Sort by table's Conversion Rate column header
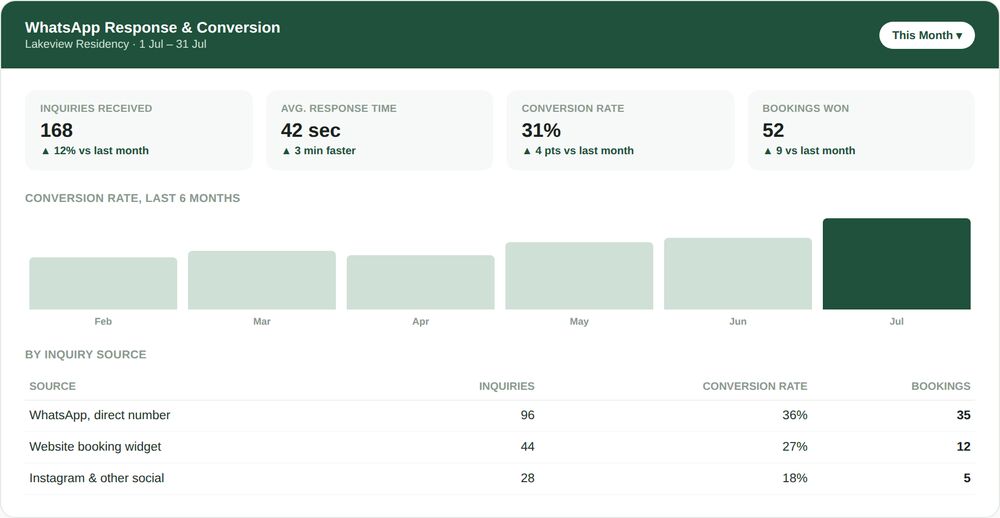 pyautogui.click(x=755, y=386)
